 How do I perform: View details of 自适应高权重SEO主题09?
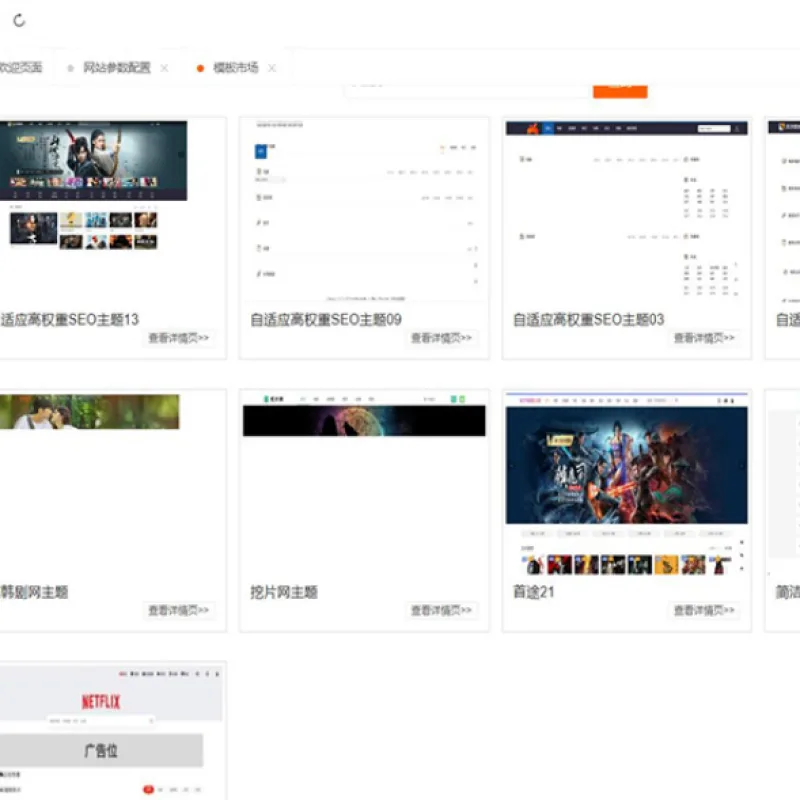(x=441, y=338)
